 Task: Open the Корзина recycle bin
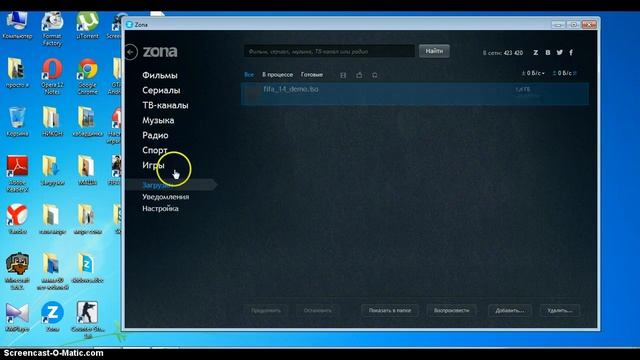[x=17, y=122]
